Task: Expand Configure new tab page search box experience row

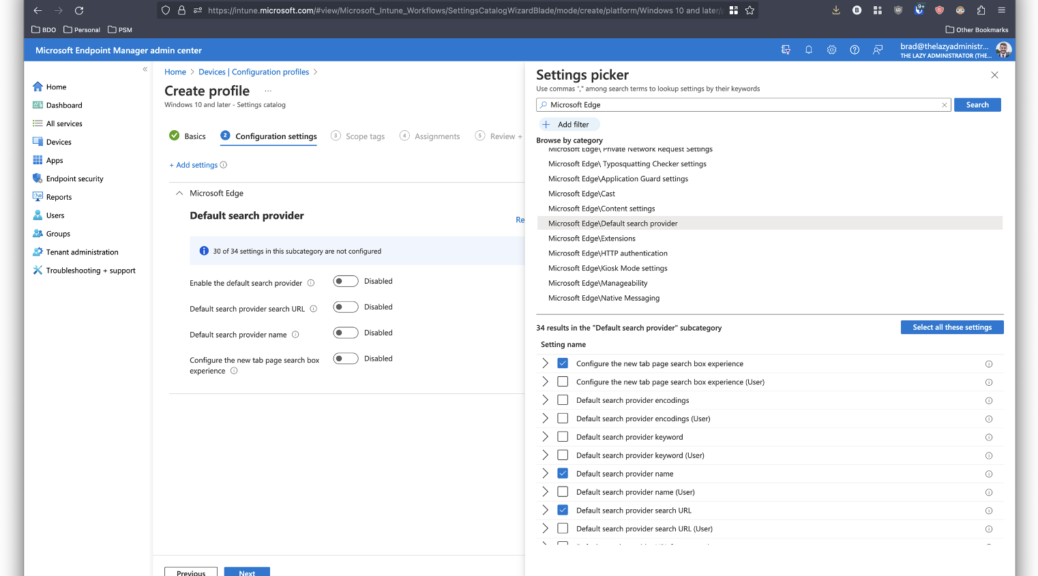Action: (x=545, y=363)
